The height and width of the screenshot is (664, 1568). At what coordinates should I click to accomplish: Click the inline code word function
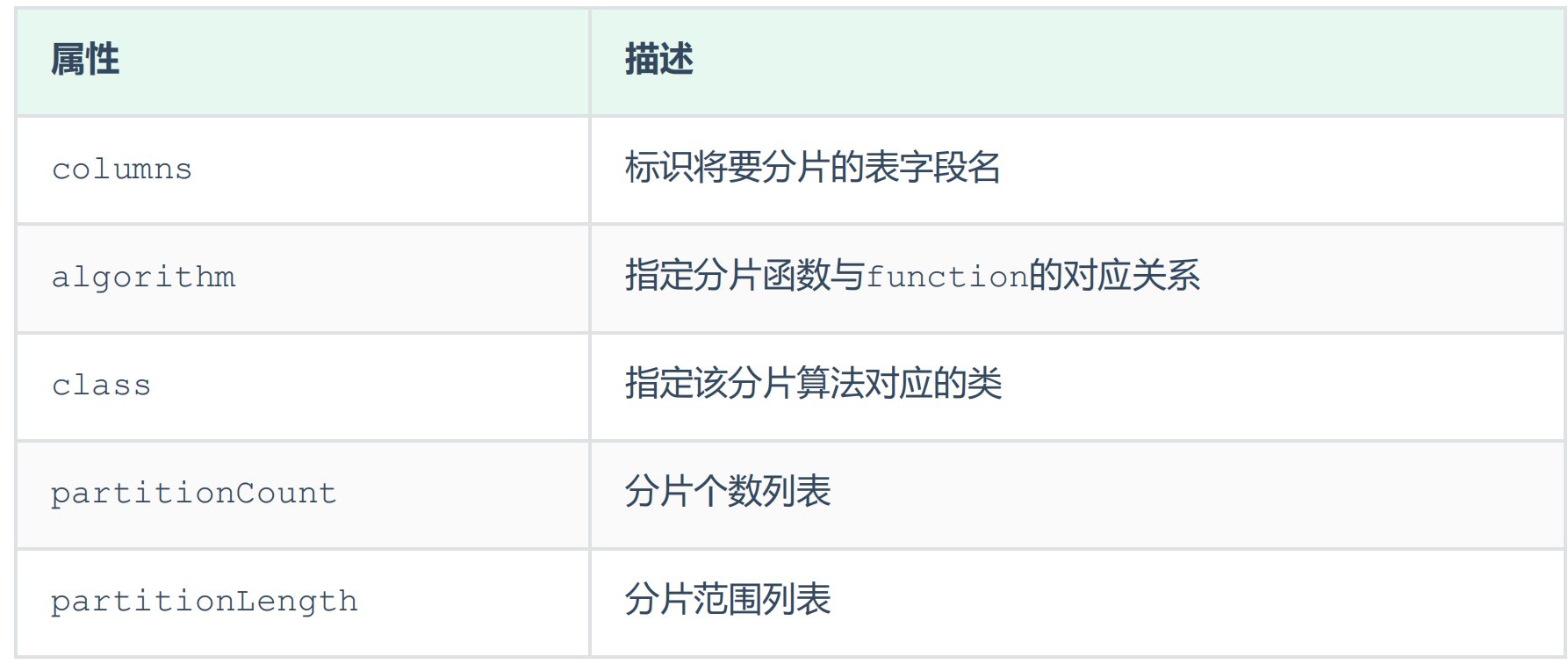click(946, 278)
